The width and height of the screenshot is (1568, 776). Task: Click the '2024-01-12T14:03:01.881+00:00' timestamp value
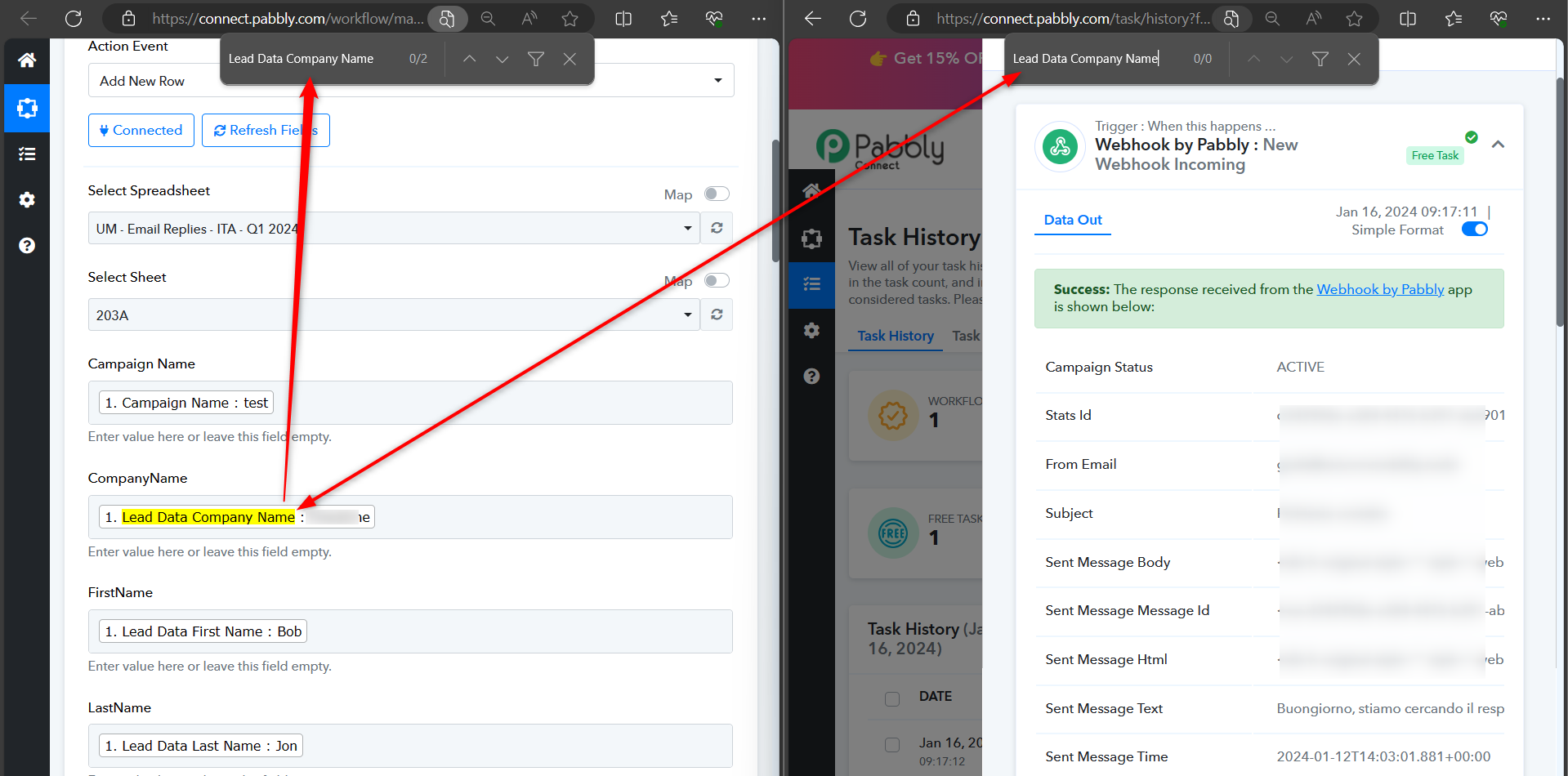pyautogui.click(x=1383, y=756)
